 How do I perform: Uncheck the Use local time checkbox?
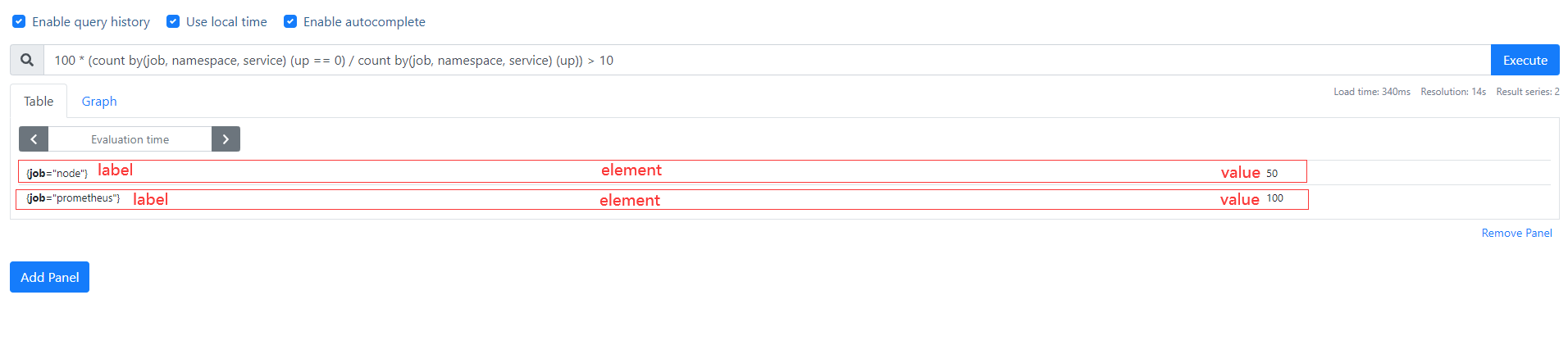click(173, 21)
